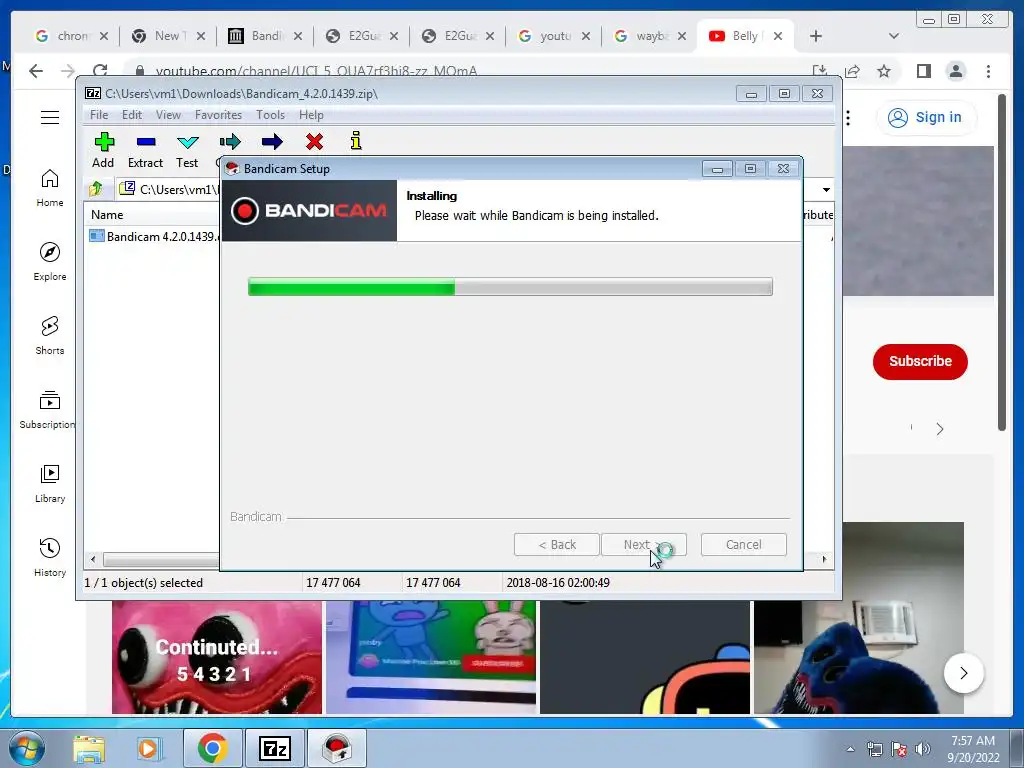Click the Move dark blue arrow icon
This screenshot has width=1024, height=768.
(x=272, y=142)
